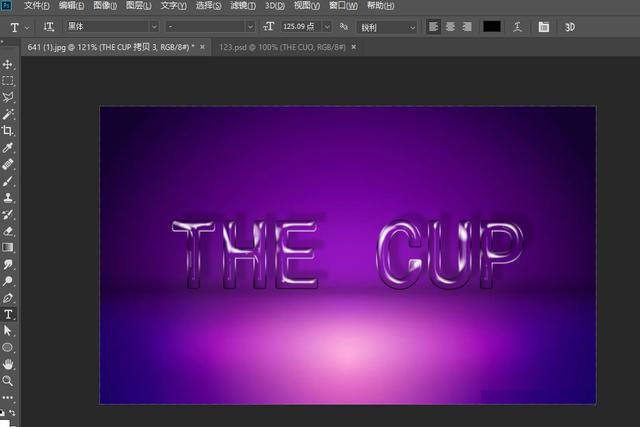Open the 图层 menu
Viewport: 640px width, 427px height.
tap(138, 6)
